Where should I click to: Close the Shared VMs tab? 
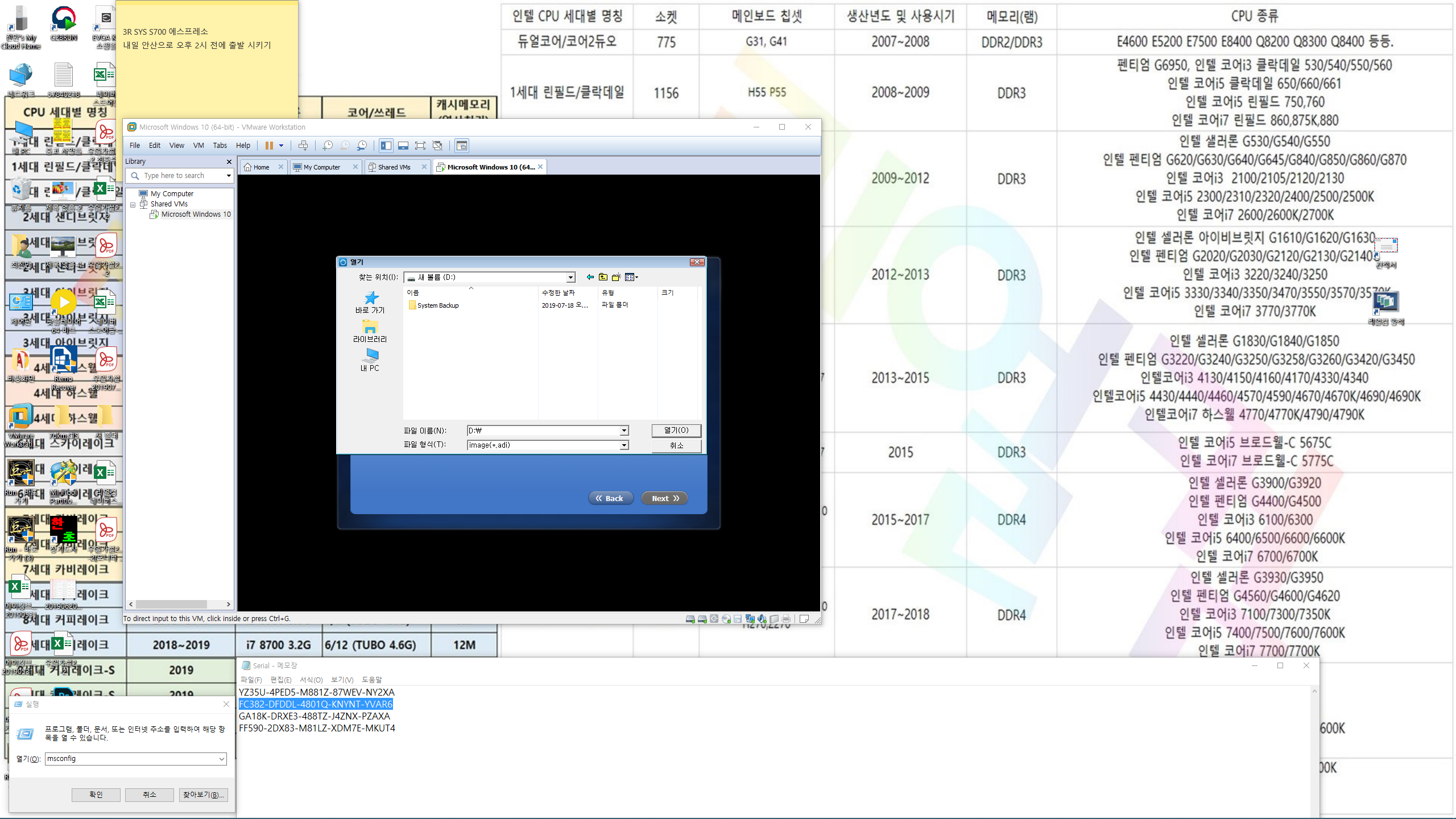point(424,167)
